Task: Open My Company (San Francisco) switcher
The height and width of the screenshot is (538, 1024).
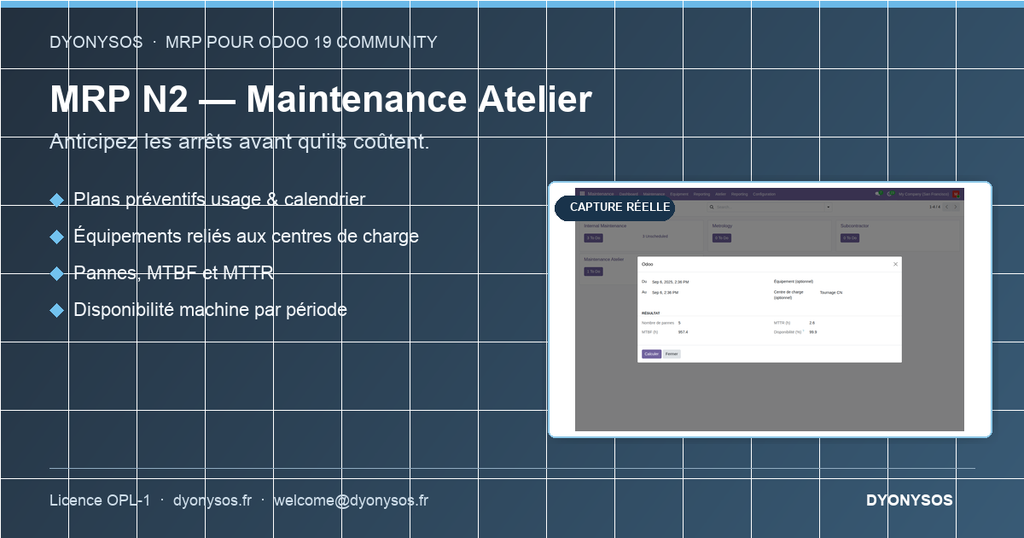Action: tap(923, 194)
